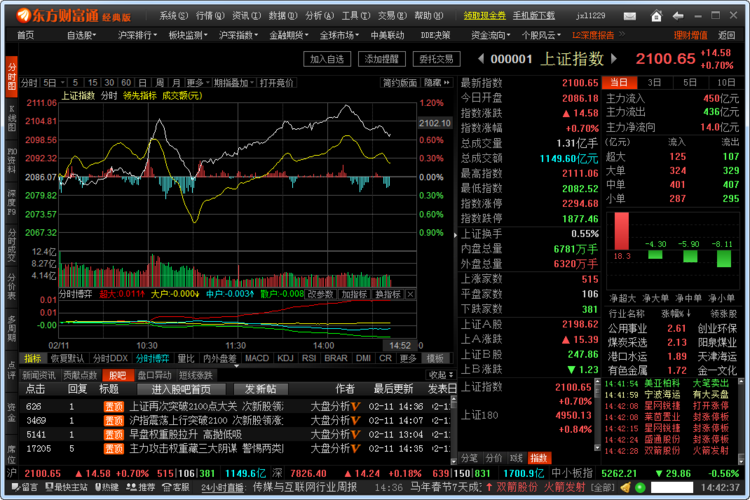Image resolution: width=750 pixels, height=500 pixels.
Task: Open the 分析(A) menu
Action: click(x=320, y=15)
